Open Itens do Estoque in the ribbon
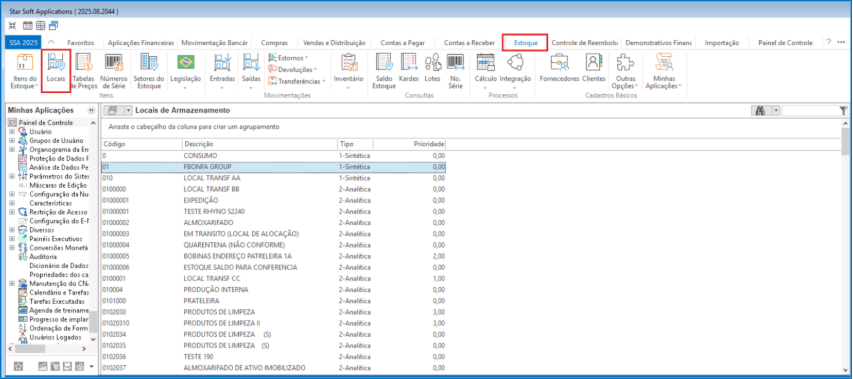Image resolution: width=853 pixels, height=379 pixels. coord(24,71)
